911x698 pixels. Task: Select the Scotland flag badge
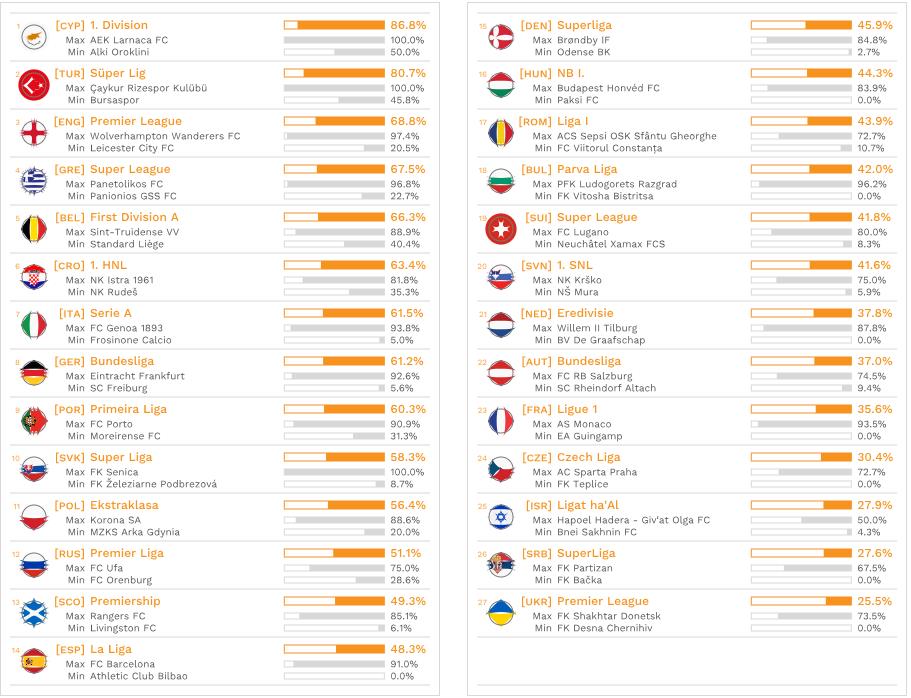34,614
